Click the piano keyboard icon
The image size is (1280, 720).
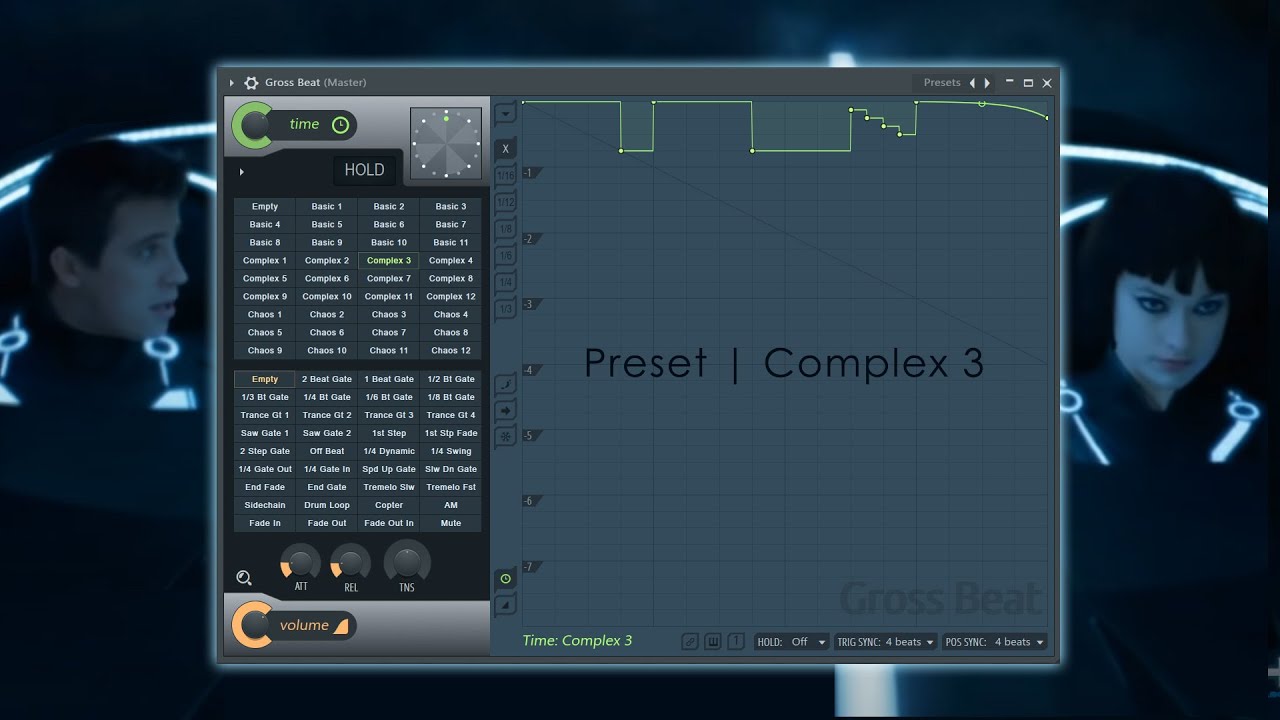click(713, 642)
